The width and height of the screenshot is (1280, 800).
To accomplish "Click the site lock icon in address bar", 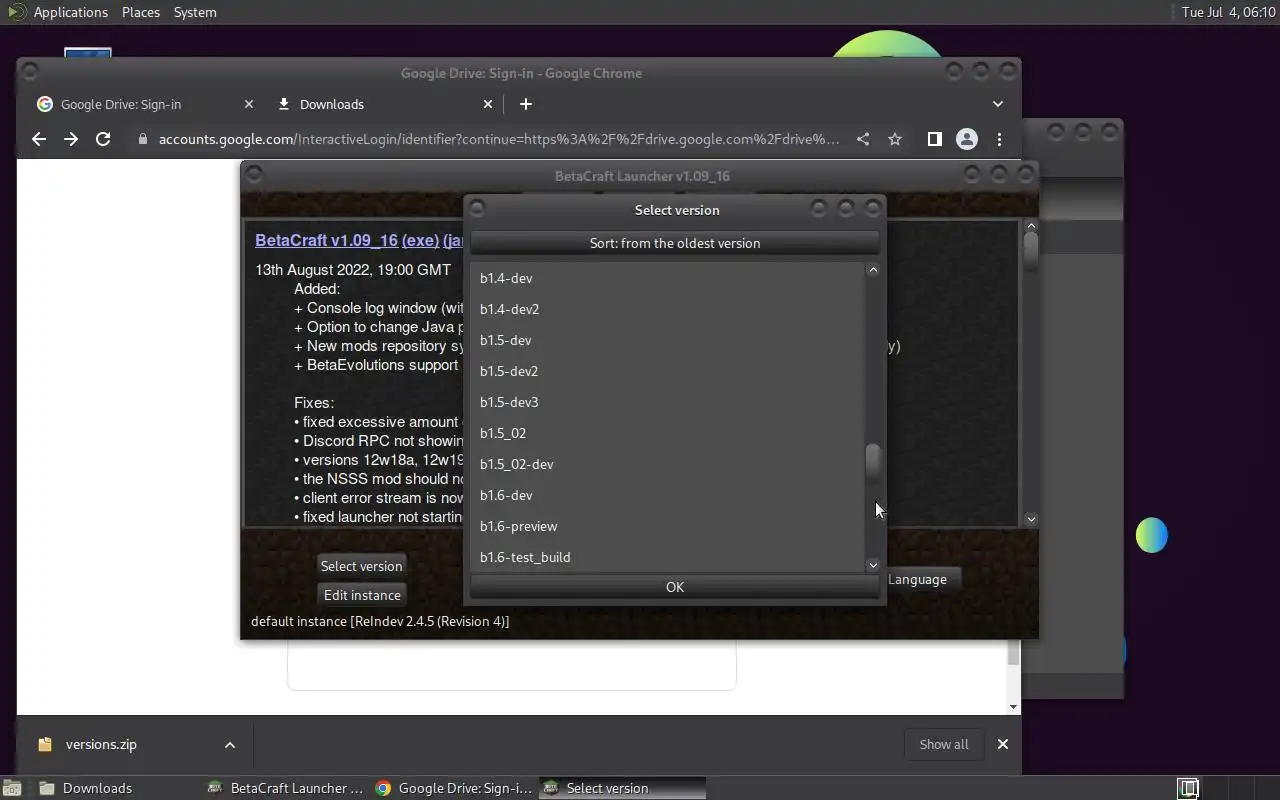I will click(142, 139).
